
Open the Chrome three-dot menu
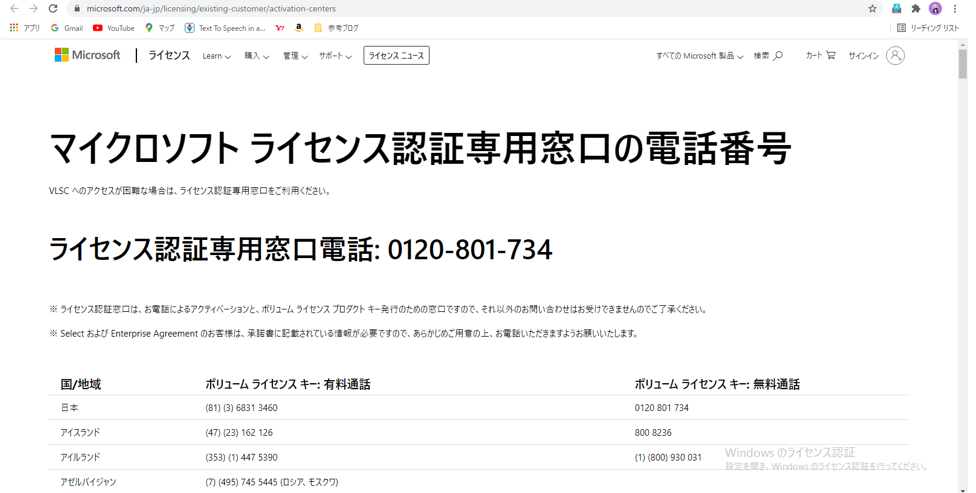(955, 9)
